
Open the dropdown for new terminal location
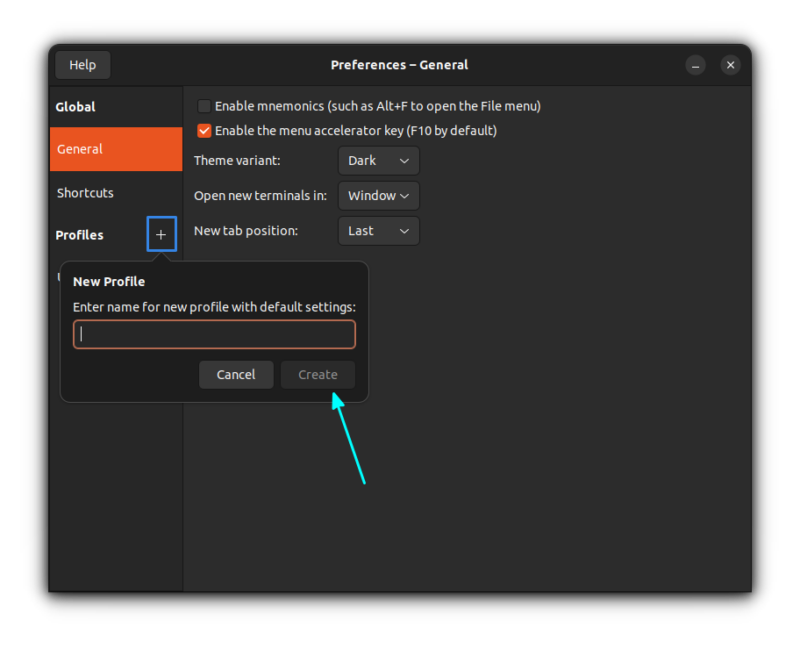[x=378, y=195]
